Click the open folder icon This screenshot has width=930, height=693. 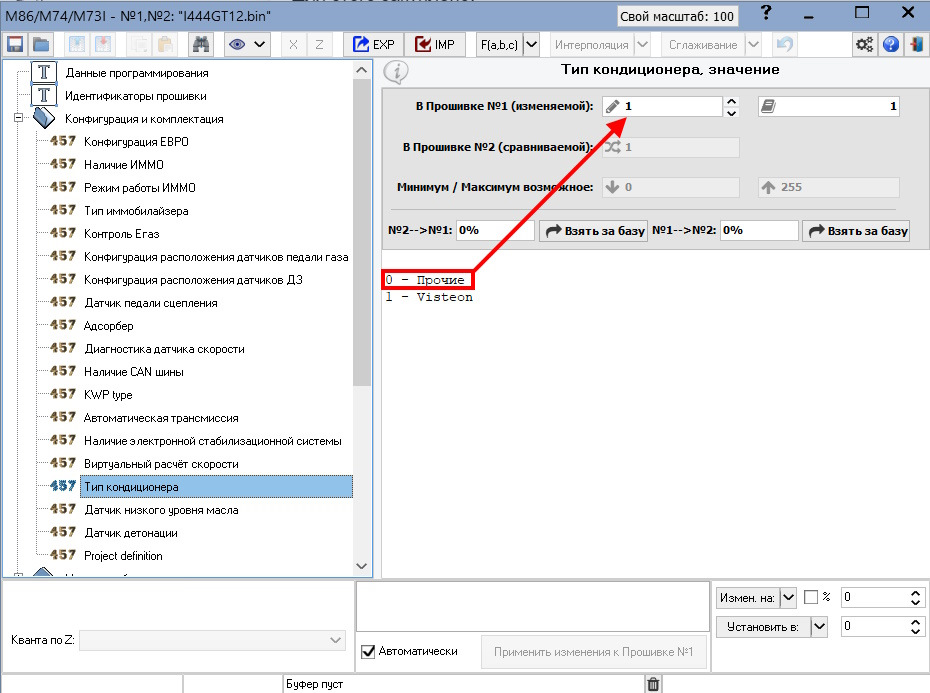[x=41, y=44]
